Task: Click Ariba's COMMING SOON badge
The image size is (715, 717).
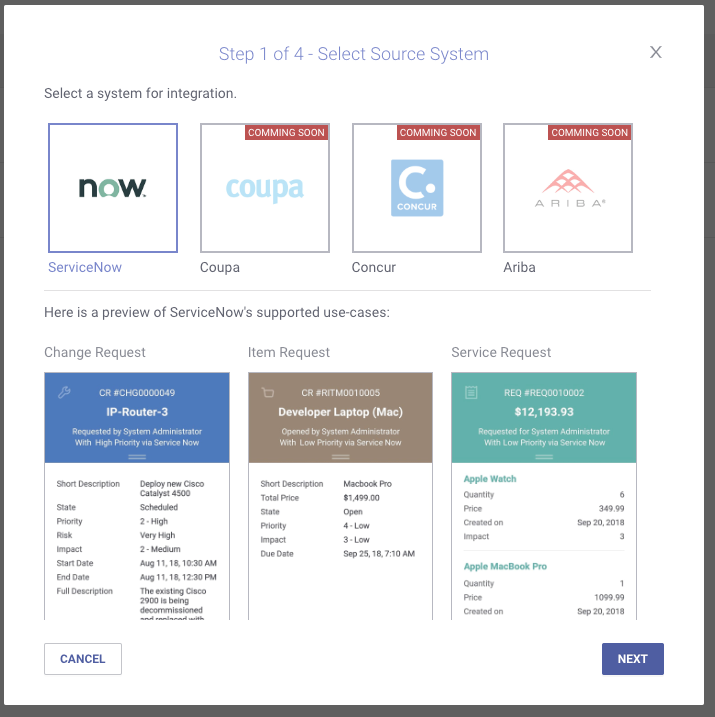Action: coord(589,133)
